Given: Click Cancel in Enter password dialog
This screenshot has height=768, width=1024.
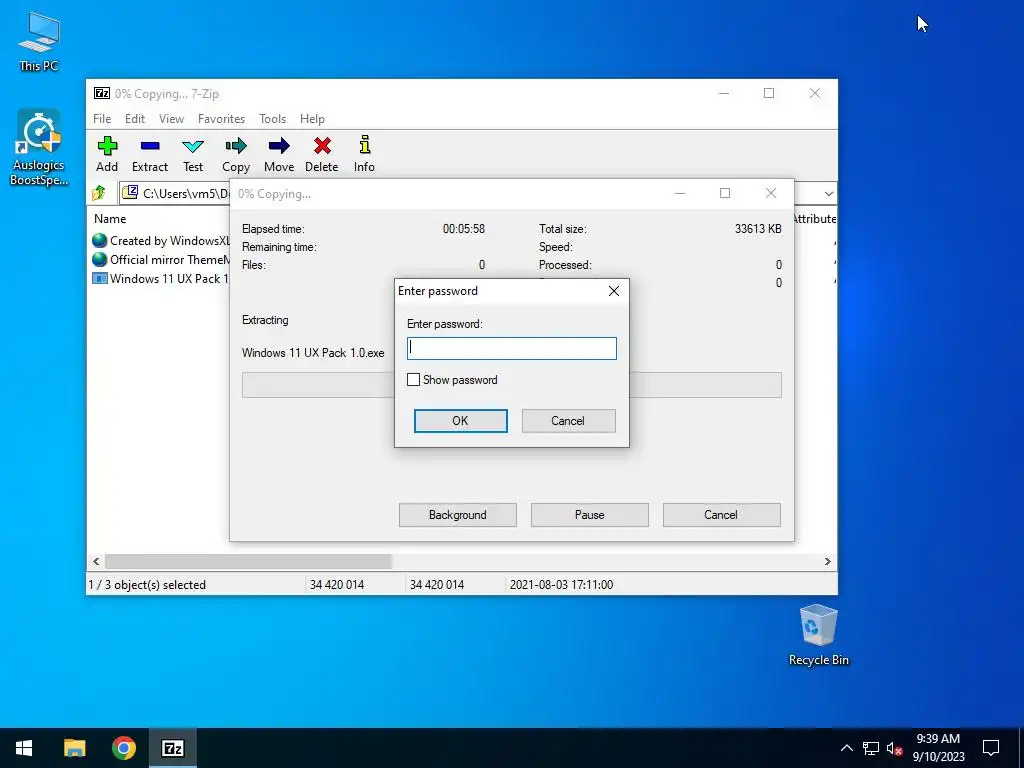Looking at the screenshot, I should coord(568,421).
